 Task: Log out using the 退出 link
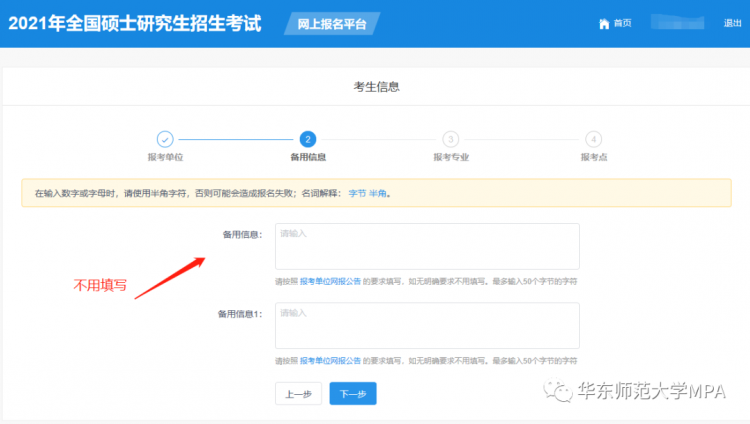732,24
